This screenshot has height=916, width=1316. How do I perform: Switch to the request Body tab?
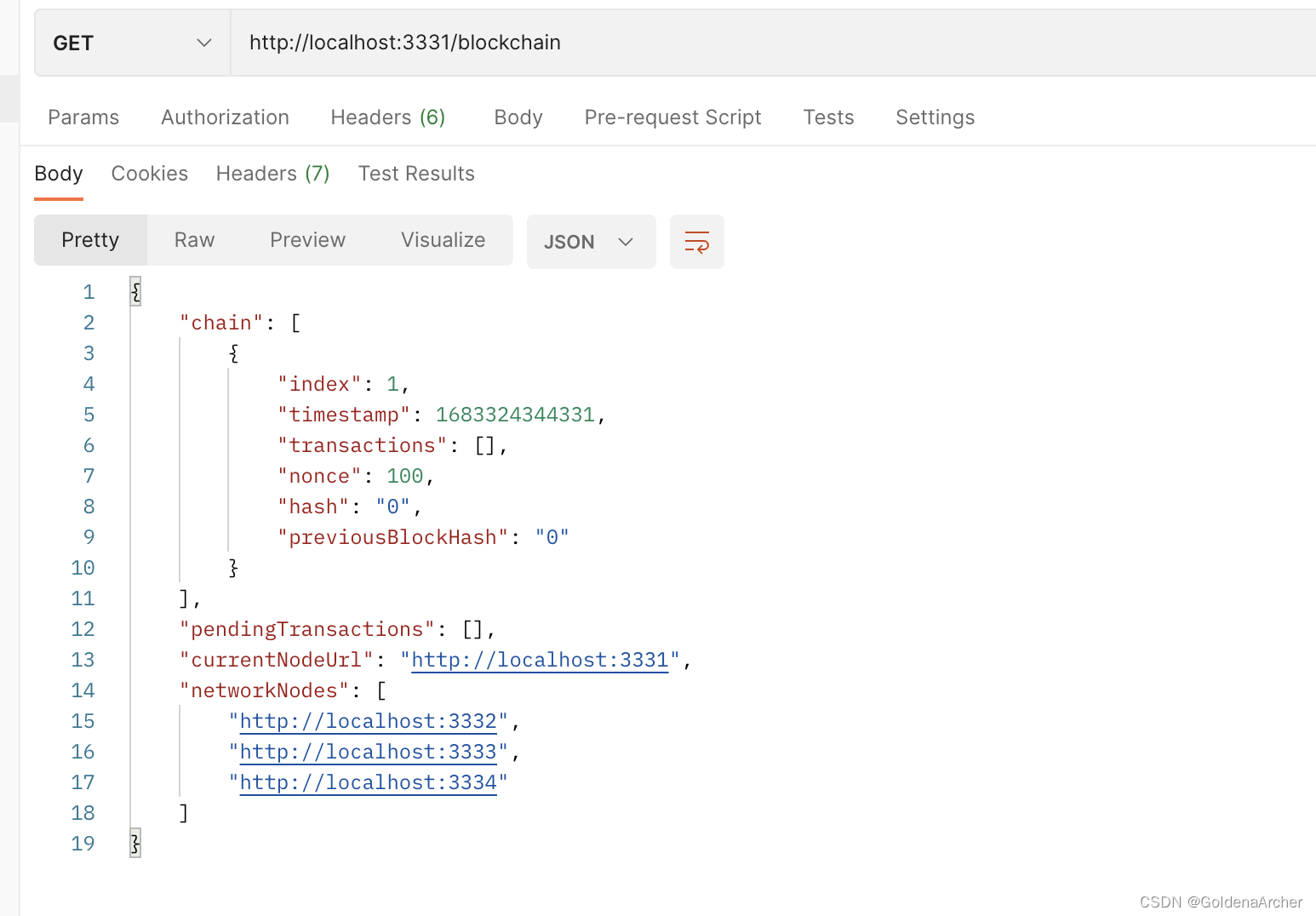point(518,117)
